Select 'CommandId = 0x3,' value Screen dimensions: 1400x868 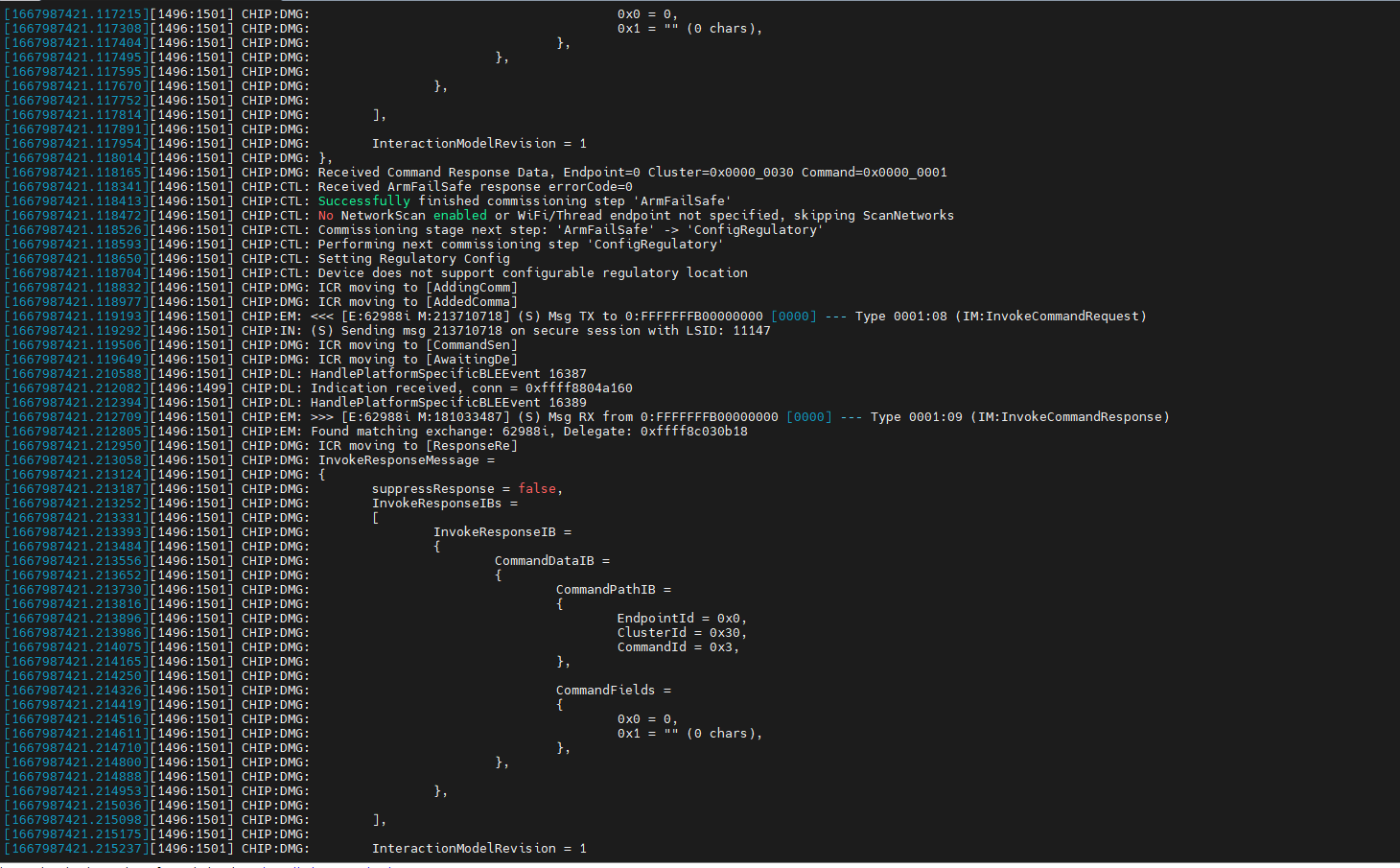[x=679, y=647]
